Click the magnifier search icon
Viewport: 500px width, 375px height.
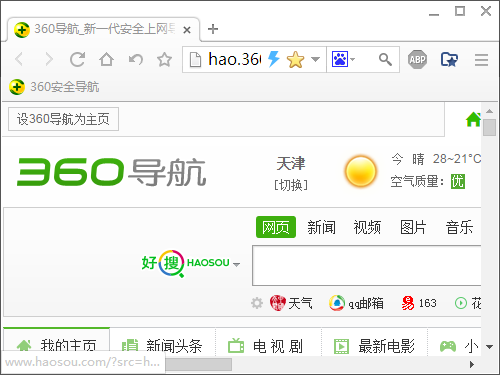click(385, 60)
